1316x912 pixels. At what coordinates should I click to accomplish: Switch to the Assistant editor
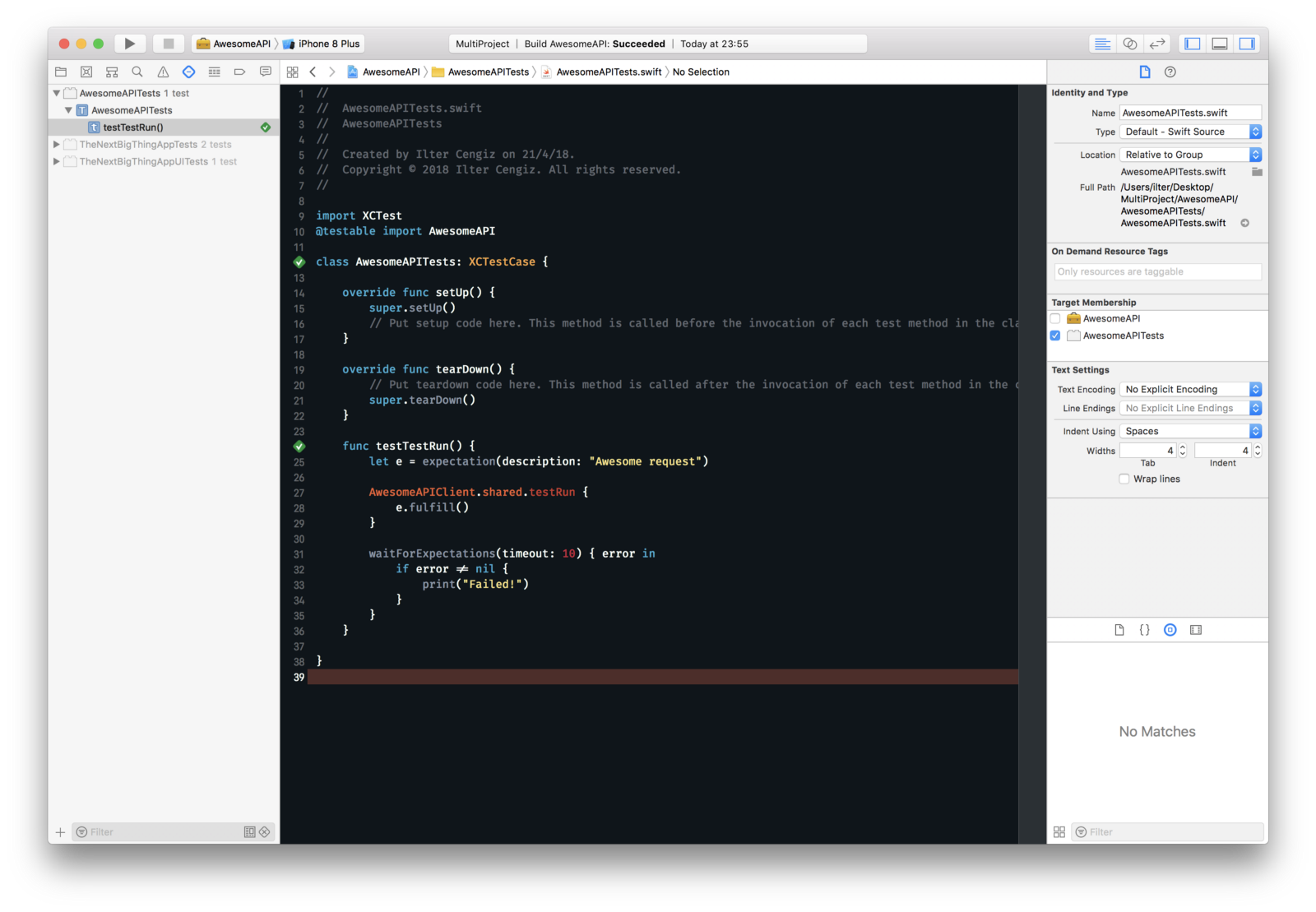tap(1130, 44)
